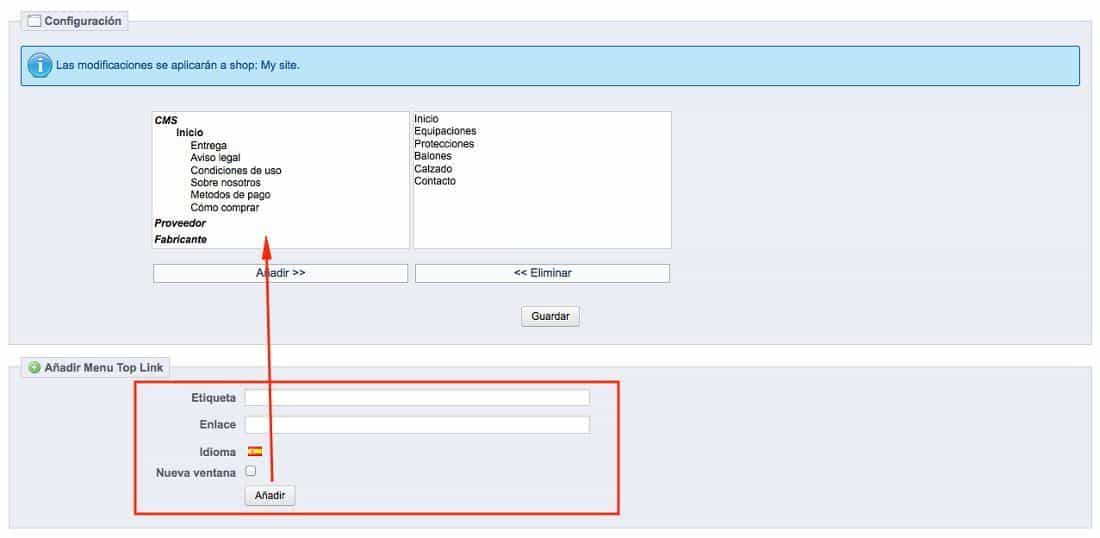The width and height of the screenshot is (1100, 538).
Task: Click the Configuración section icon
Action: [x=34, y=21]
